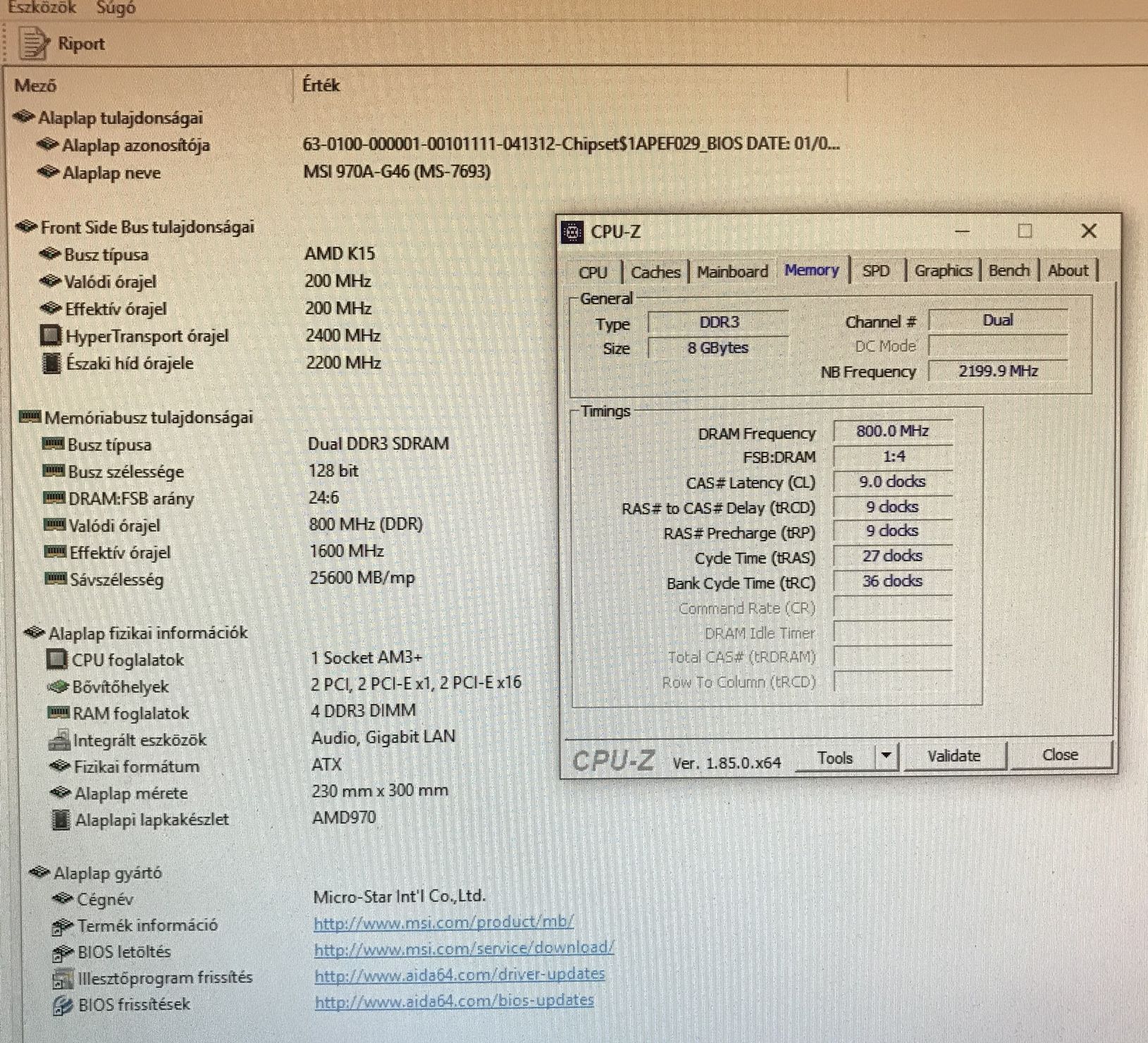This screenshot has height=1043, width=1148.
Task: Open the aida64.com driver-updates link
Action: pyautogui.click(x=459, y=974)
